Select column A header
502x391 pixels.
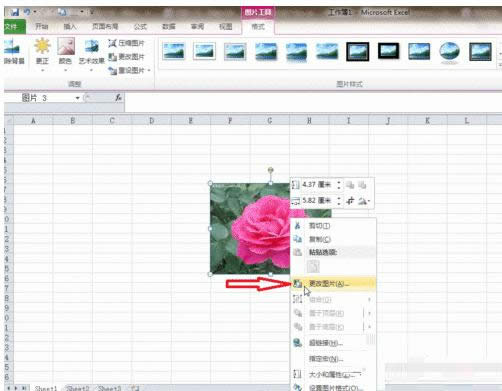33,120
